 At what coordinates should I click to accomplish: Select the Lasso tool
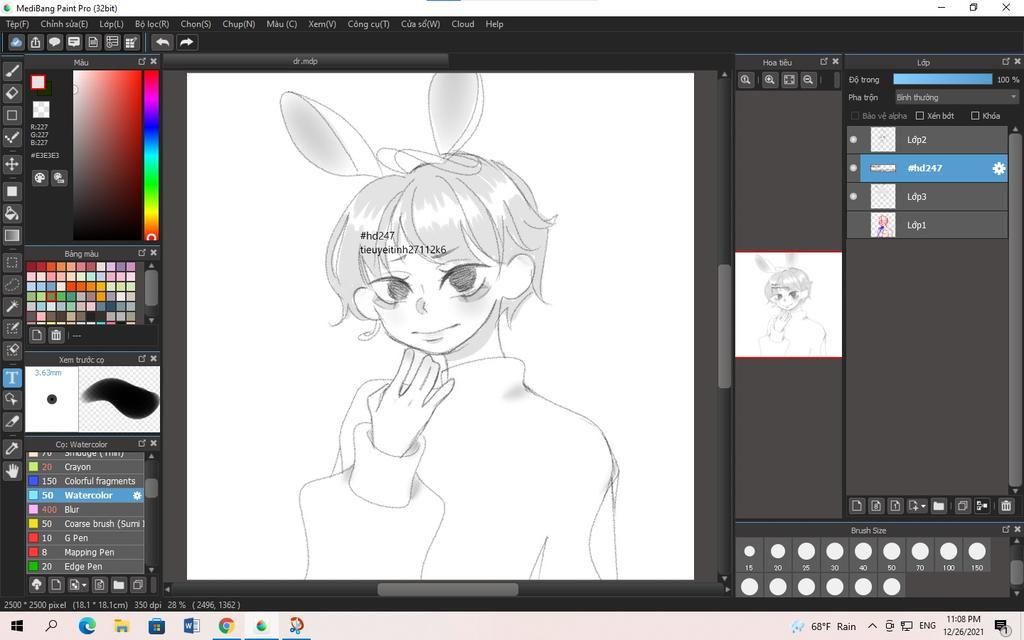coord(12,285)
